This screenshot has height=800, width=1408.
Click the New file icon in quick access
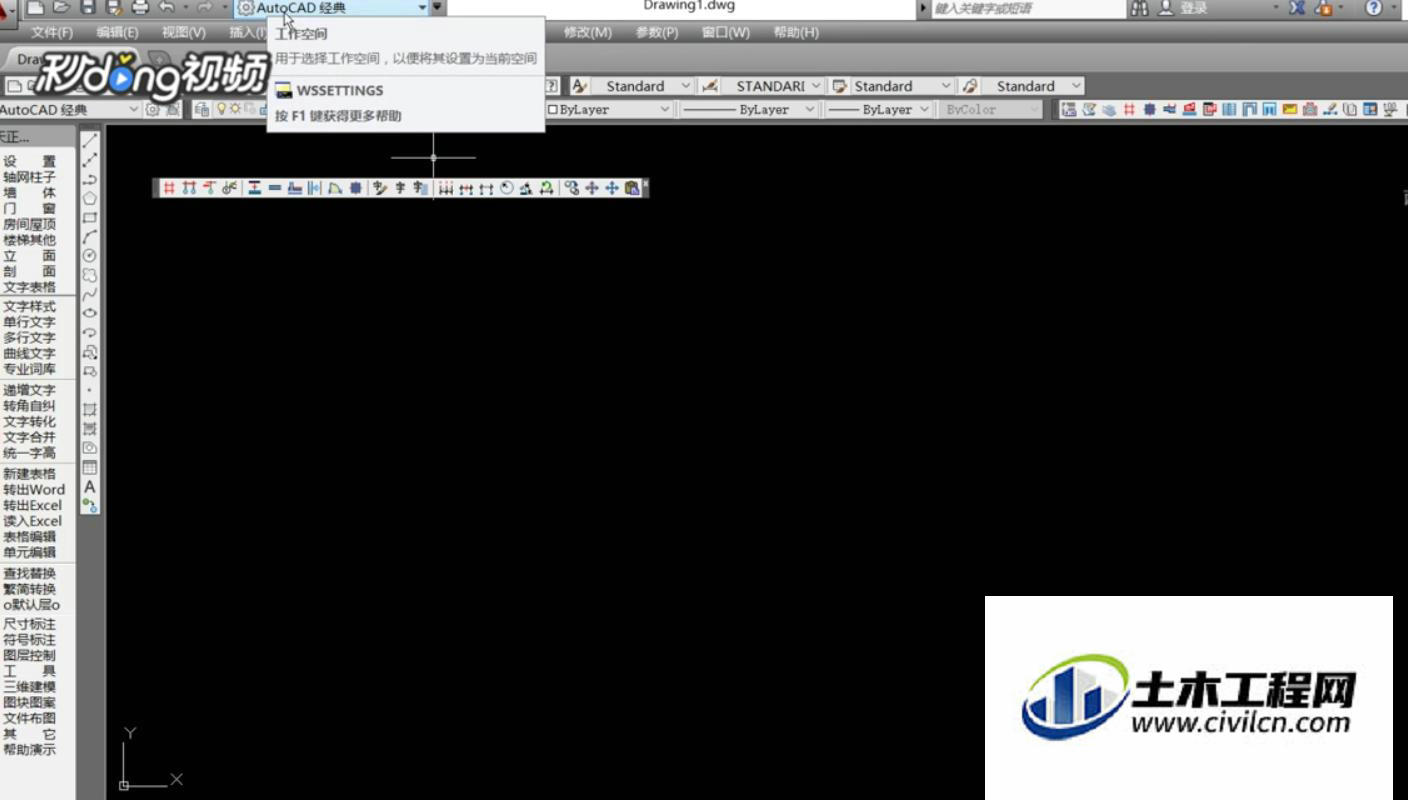coord(36,8)
